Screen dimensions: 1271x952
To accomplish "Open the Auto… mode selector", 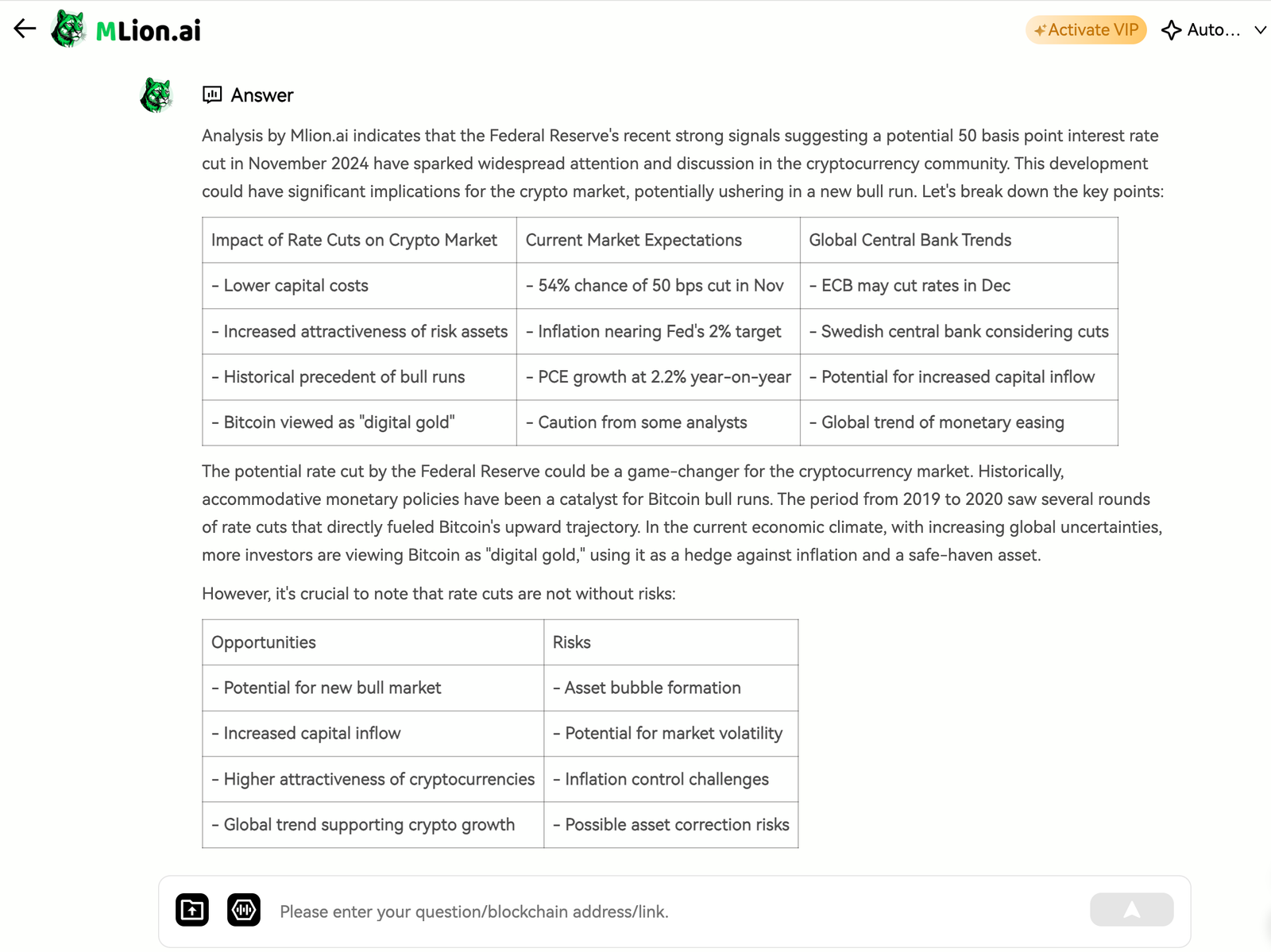I will [1213, 30].
